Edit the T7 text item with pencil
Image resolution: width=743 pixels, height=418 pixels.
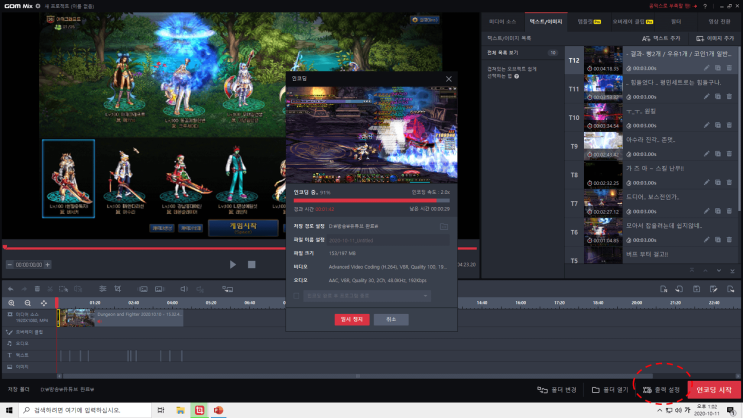tap(707, 211)
